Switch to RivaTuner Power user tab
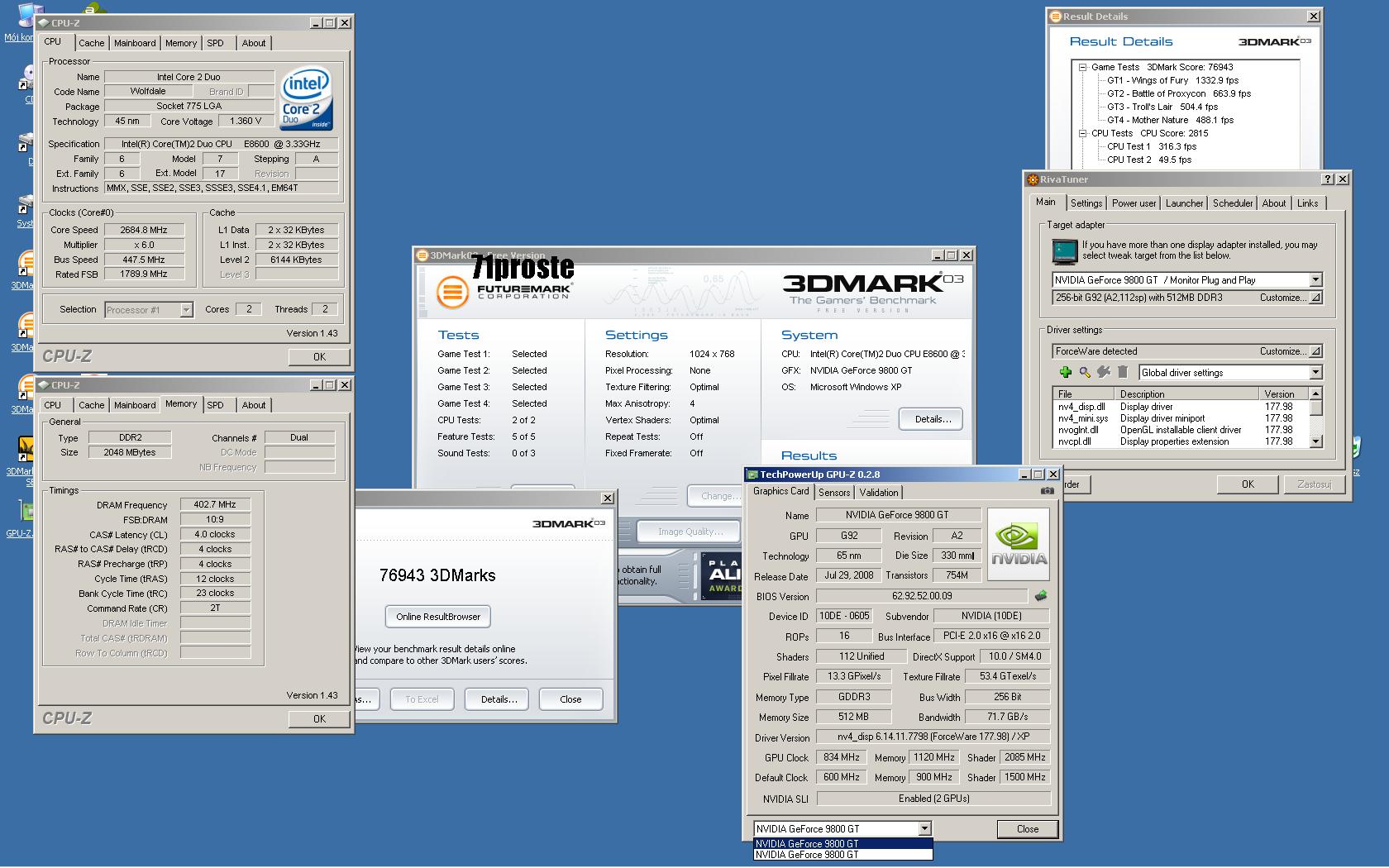This screenshot has width=1389, height=868. click(x=1134, y=203)
